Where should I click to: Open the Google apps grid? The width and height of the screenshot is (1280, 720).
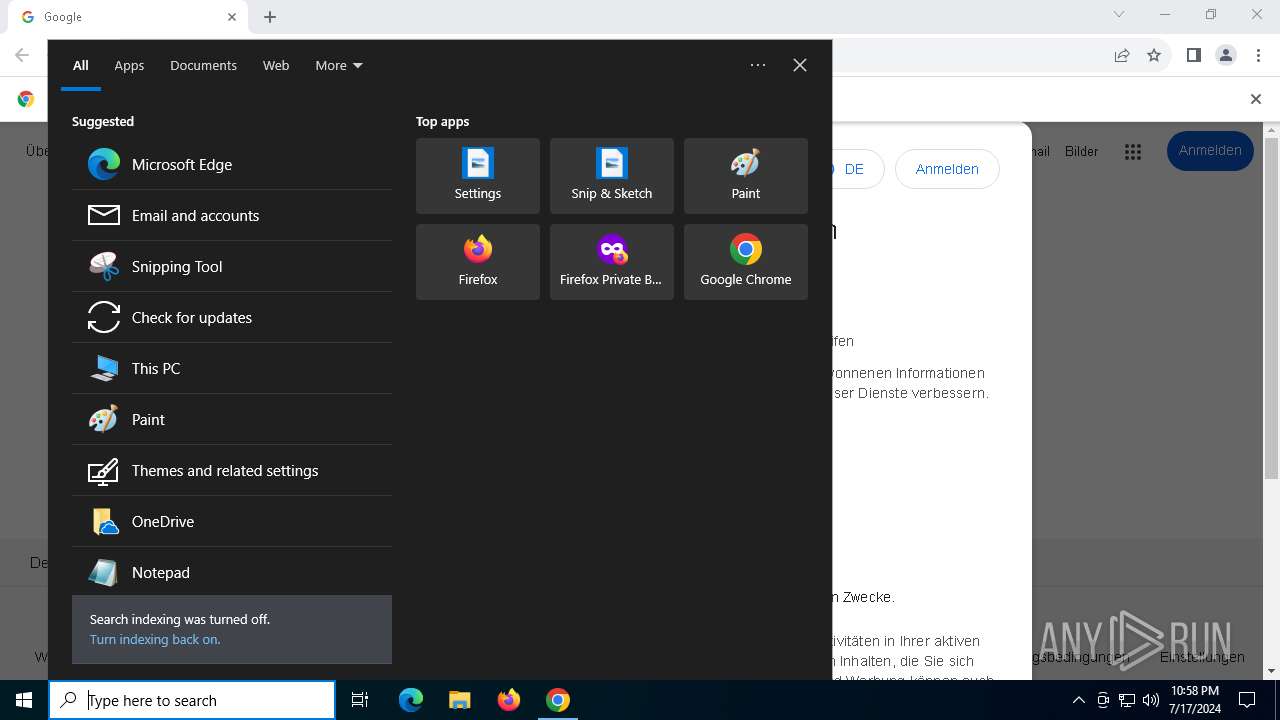[1132, 152]
